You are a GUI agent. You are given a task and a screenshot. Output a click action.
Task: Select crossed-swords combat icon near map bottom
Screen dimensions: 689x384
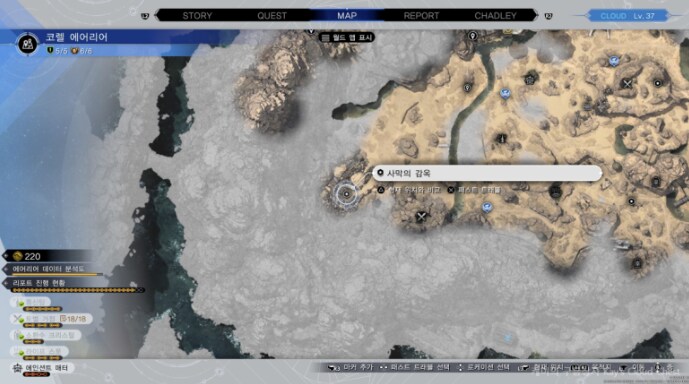point(421,216)
